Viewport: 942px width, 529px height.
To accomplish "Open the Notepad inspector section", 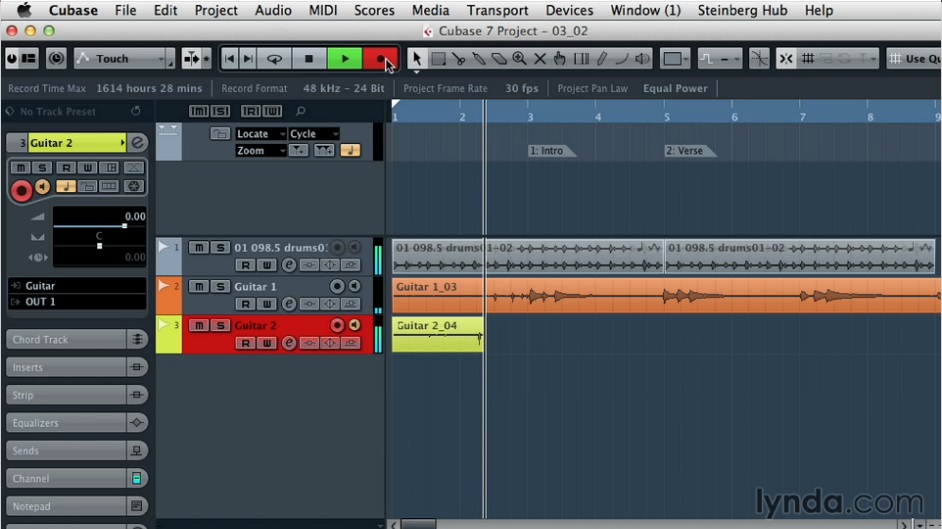I will click(x=76, y=506).
